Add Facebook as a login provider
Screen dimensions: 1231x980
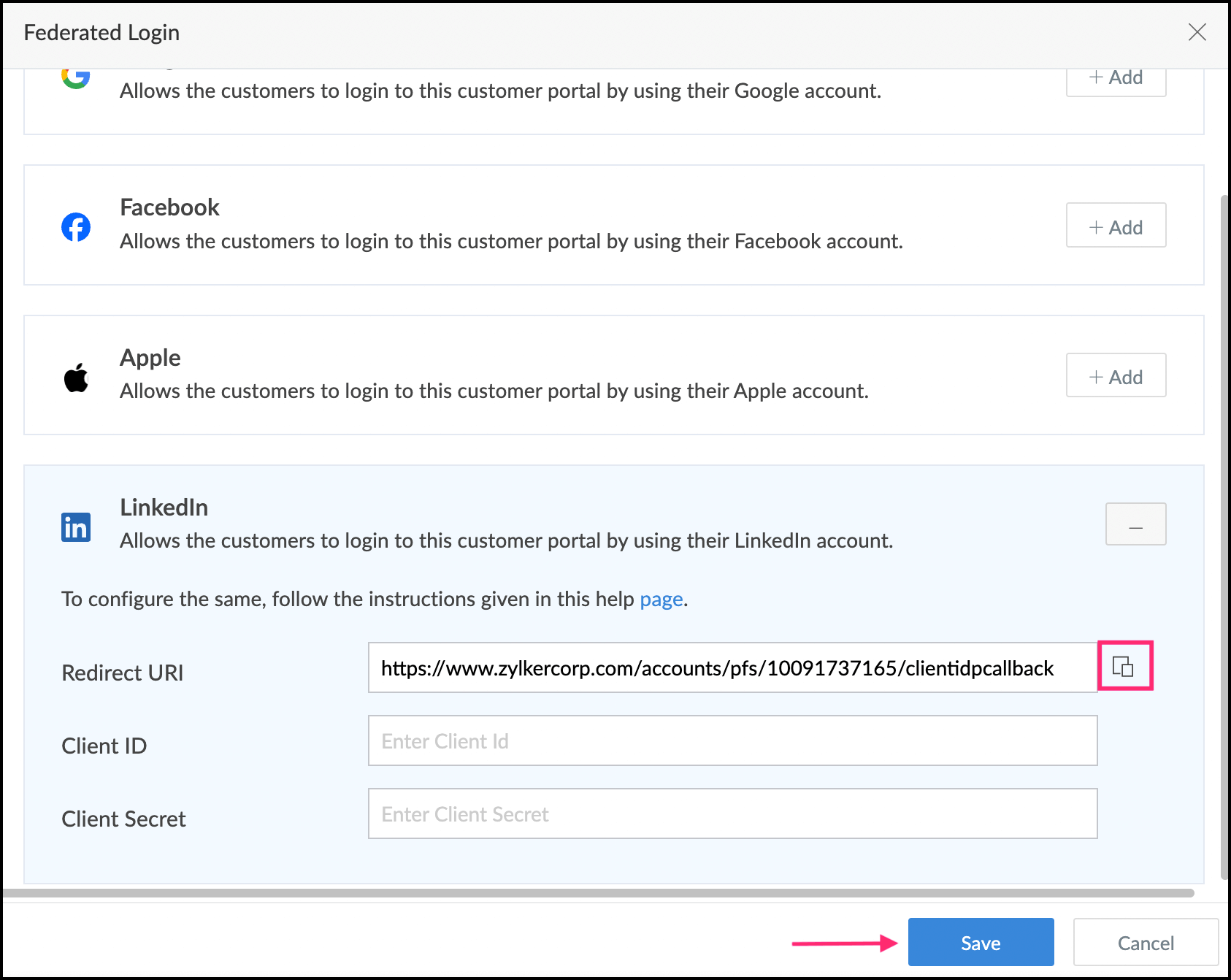(1116, 226)
